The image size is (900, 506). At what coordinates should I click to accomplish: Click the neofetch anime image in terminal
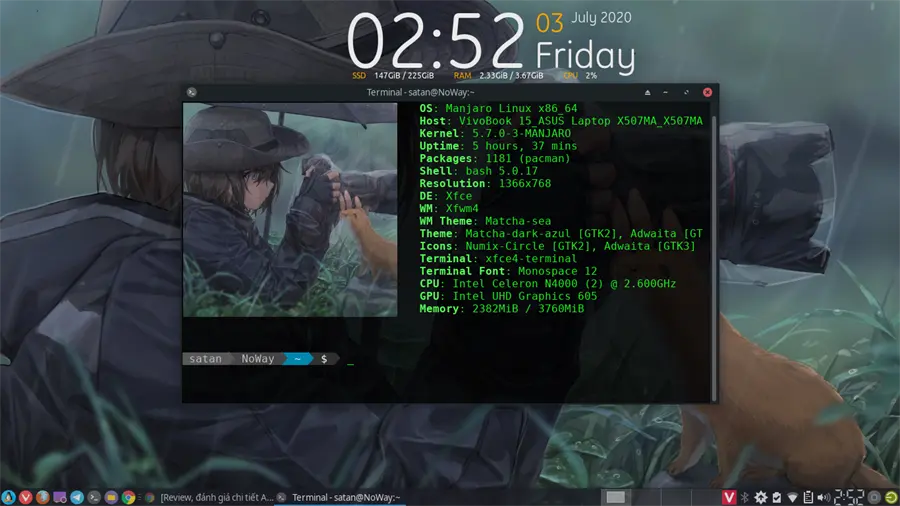(x=290, y=209)
